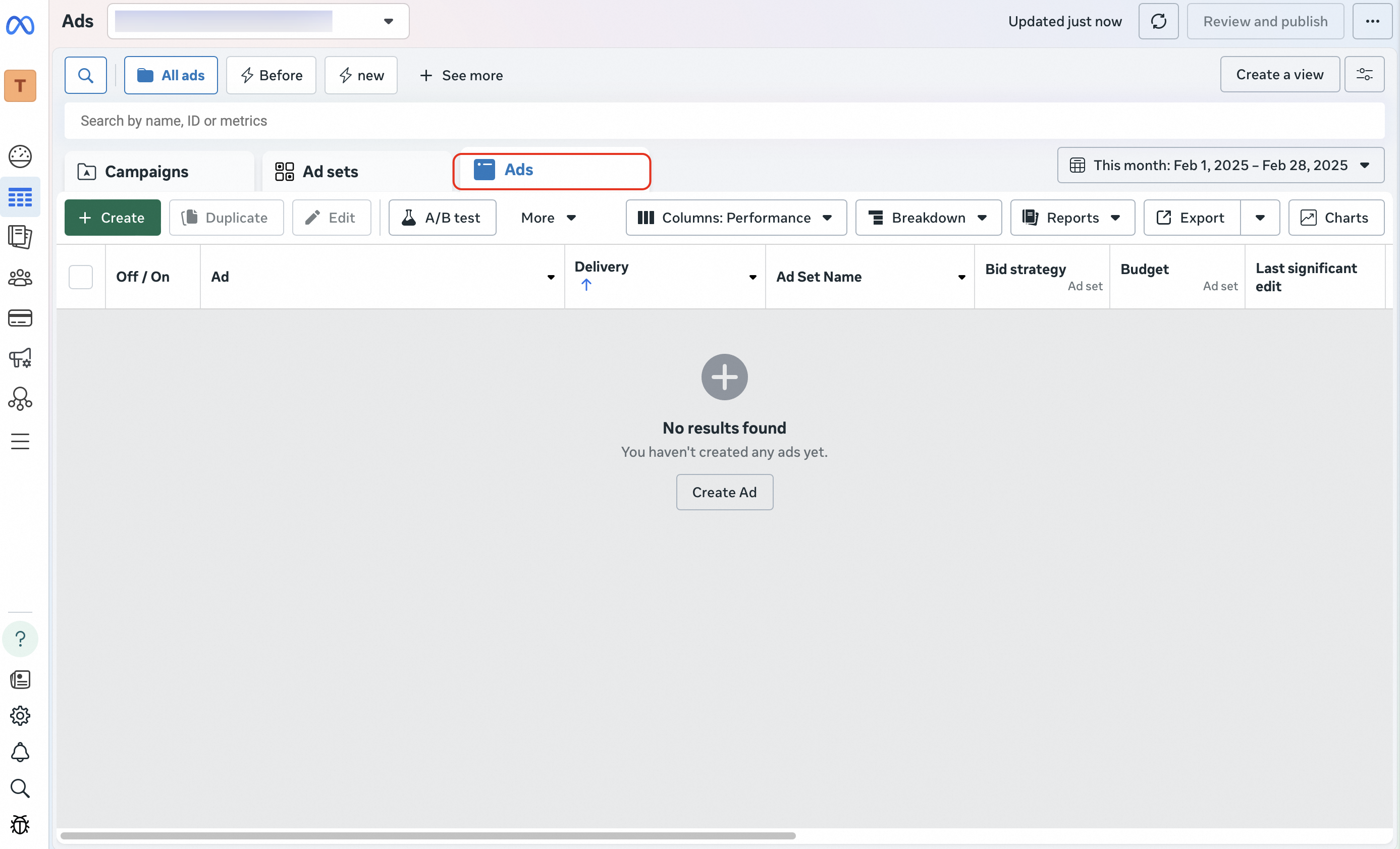
Task: Open the notifications bell icon
Action: [x=20, y=753]
